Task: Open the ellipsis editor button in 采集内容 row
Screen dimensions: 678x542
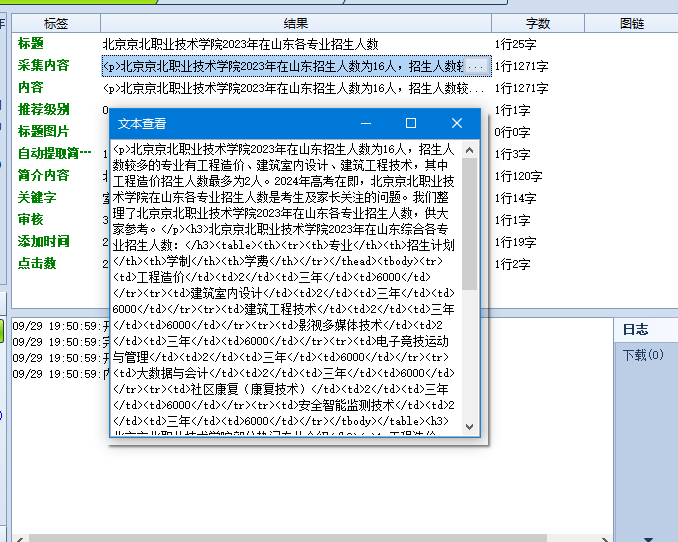Action: click(477, 67)
